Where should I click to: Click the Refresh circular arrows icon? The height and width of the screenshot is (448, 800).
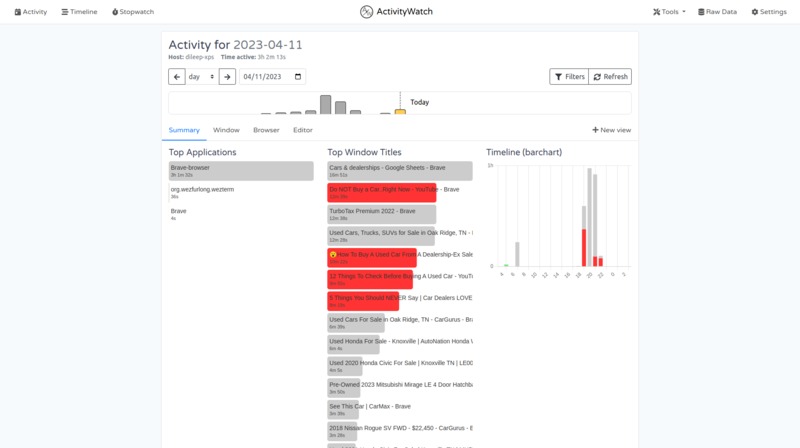(597, 77)
